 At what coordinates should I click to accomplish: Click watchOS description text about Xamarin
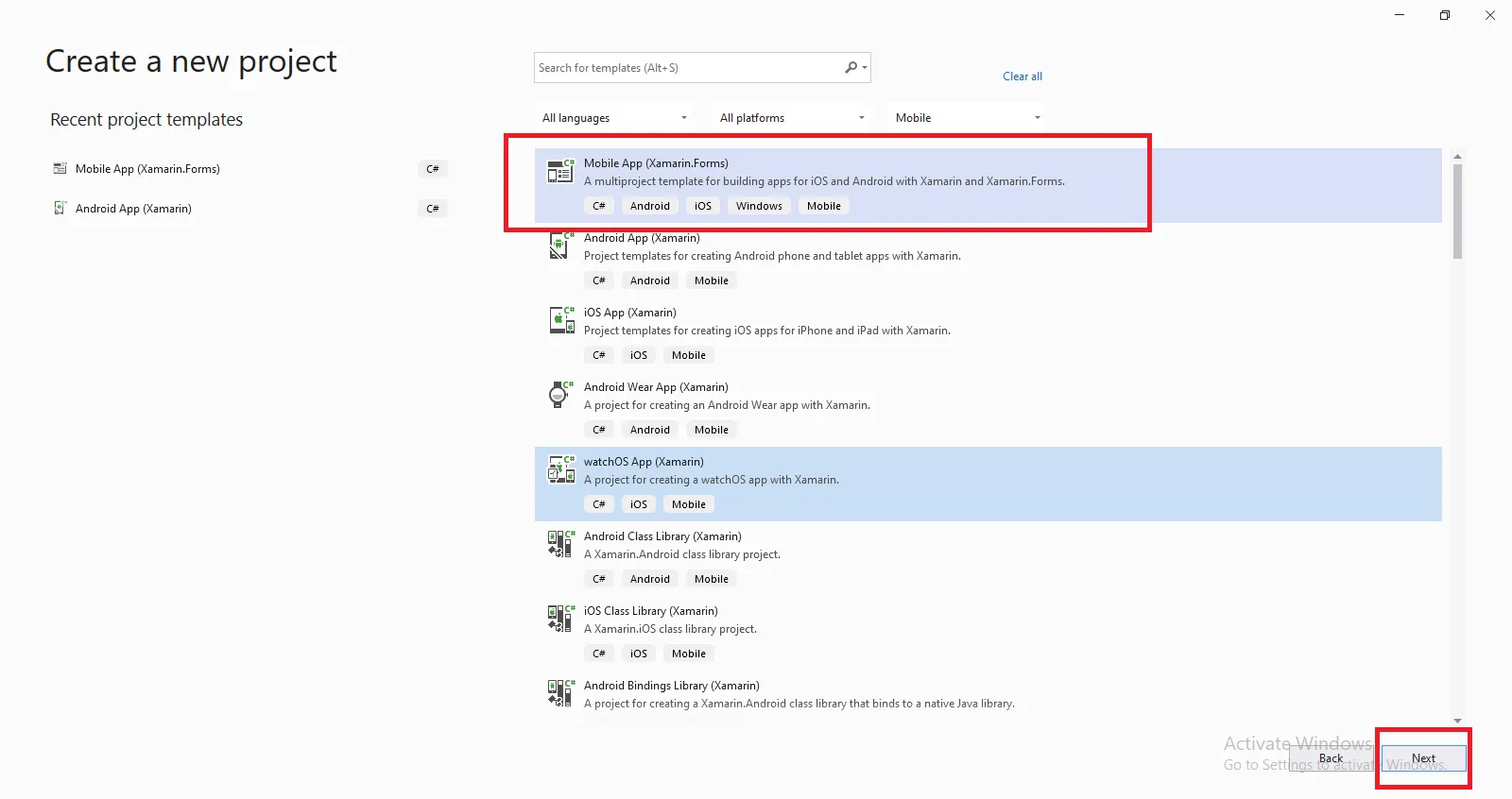pyautogui.click(x=712, y=480)
